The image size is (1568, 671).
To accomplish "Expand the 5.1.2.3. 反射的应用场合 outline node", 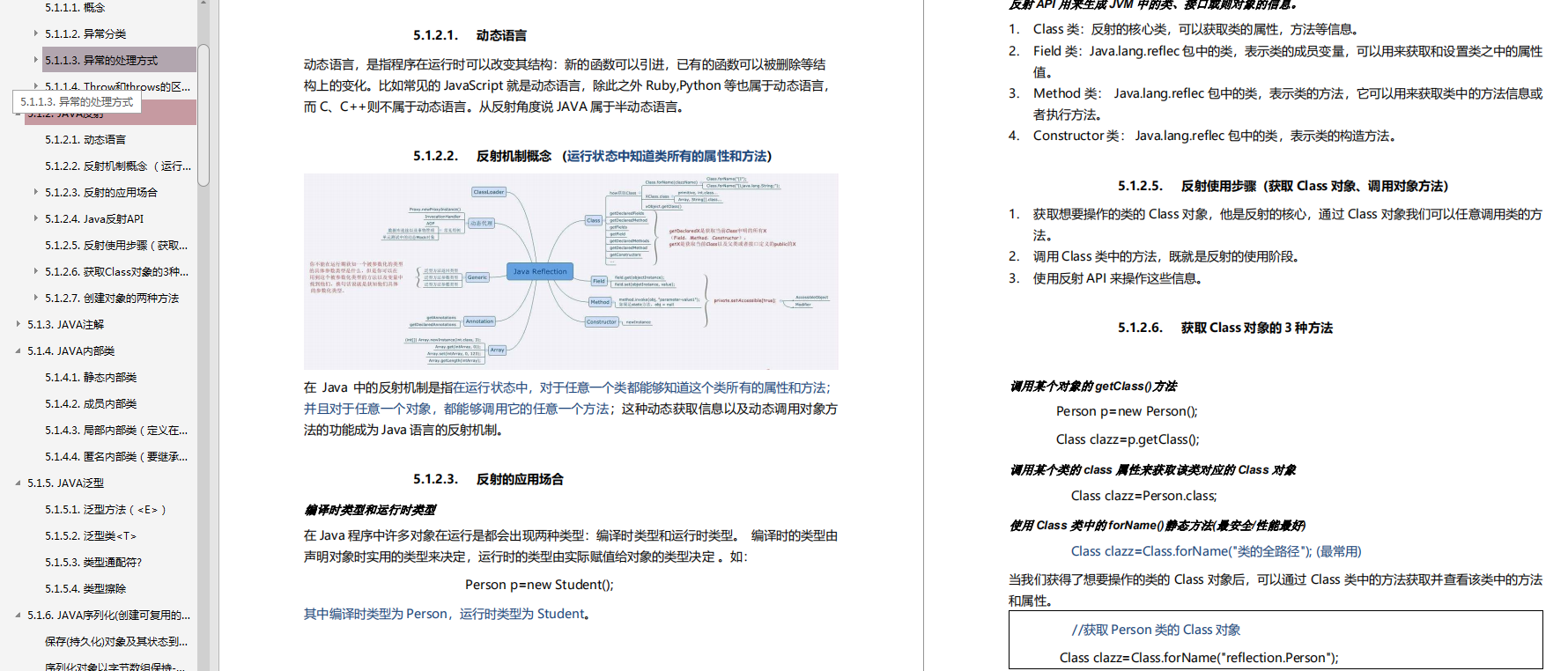I will point(36,192).
